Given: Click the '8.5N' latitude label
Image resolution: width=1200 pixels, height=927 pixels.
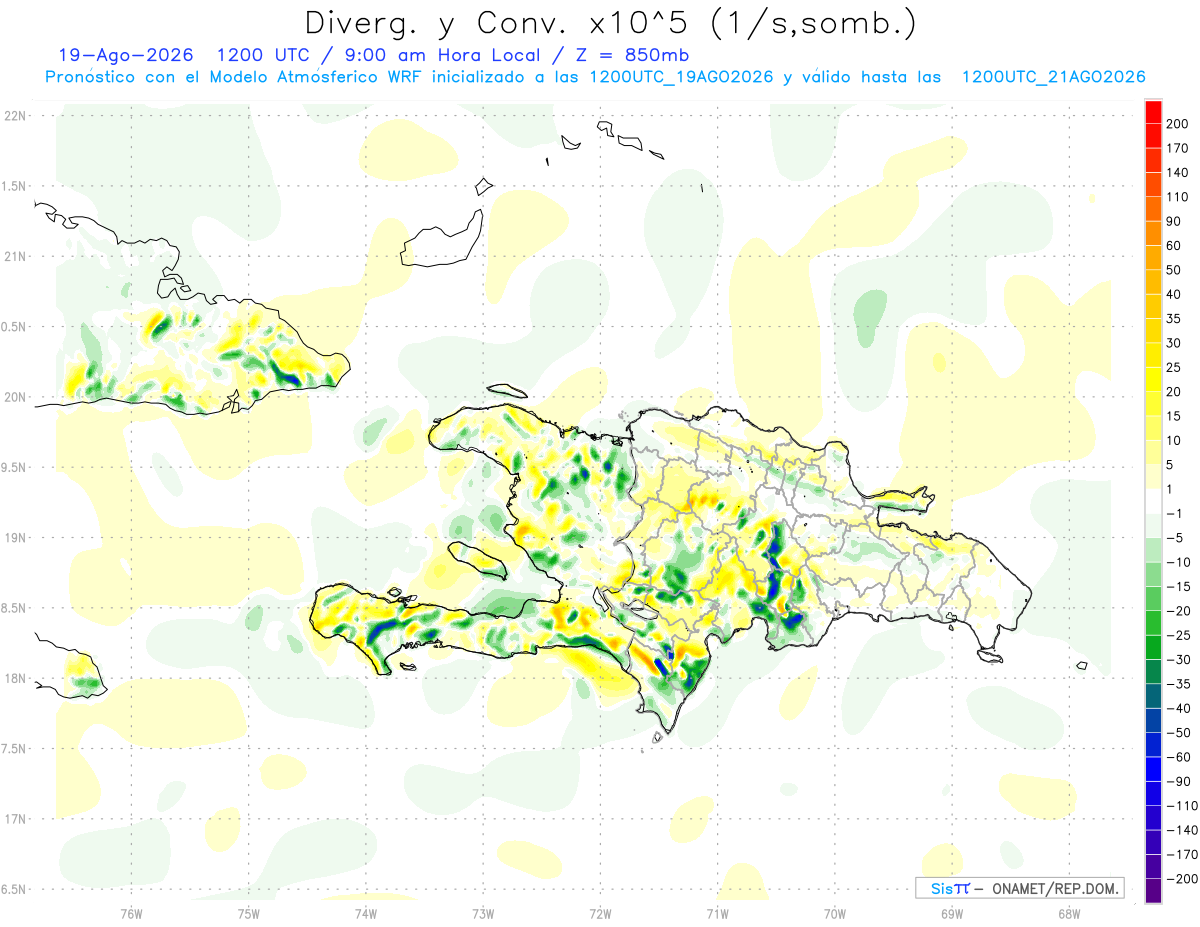Looking at the screenshot, I should (14, 608).
